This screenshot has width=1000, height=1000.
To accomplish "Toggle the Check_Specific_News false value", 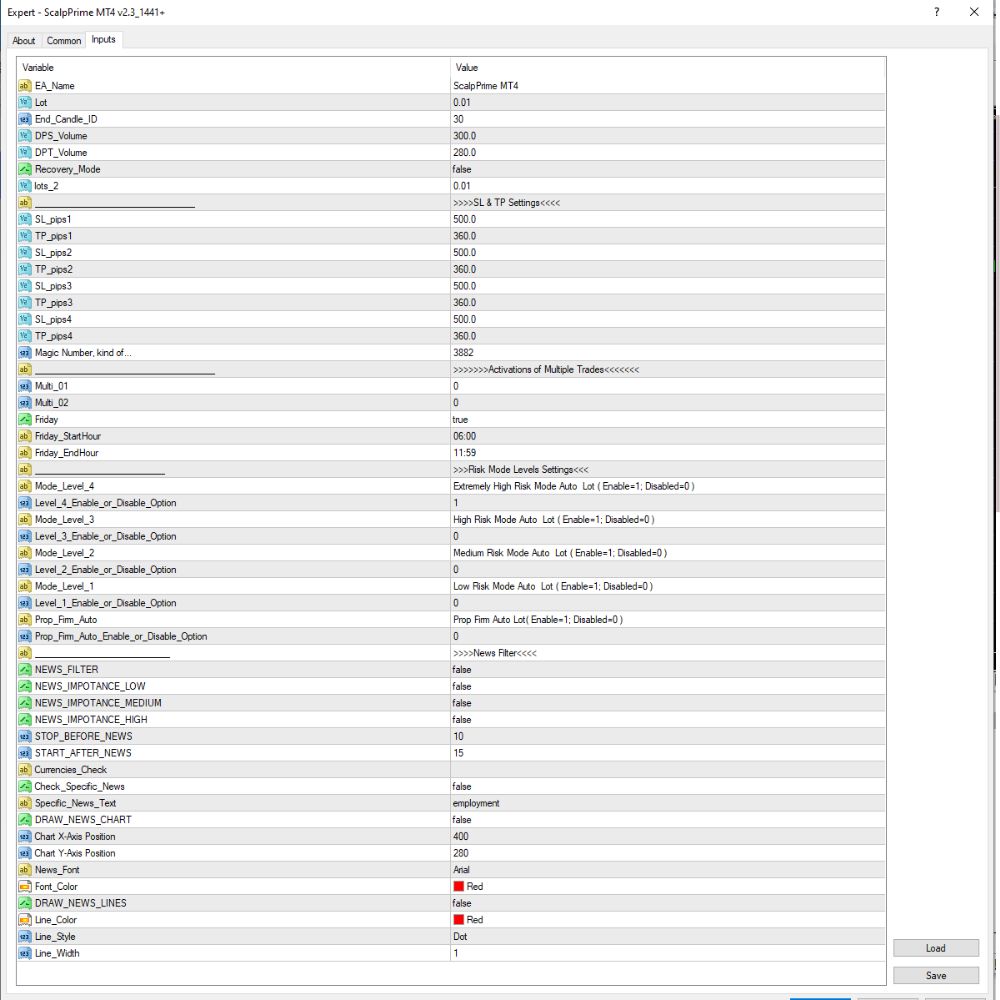I will (668, 786).
